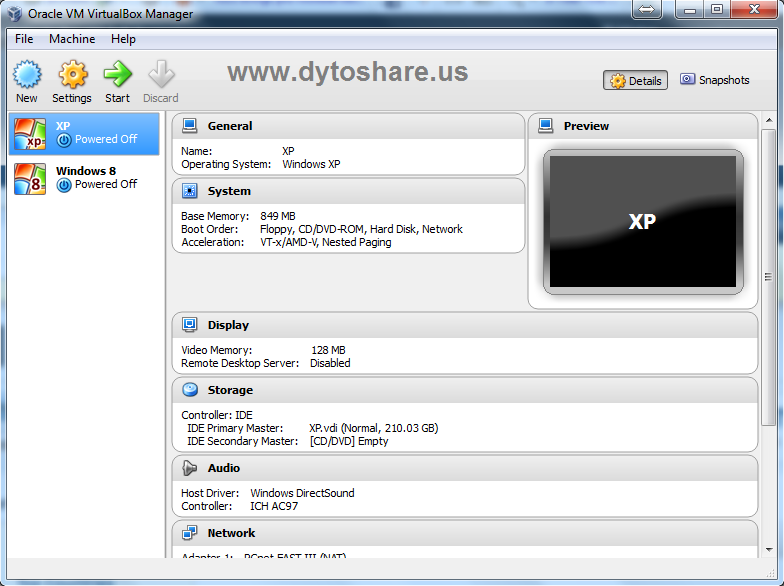Open the General section heading
The height and width of the screenshot is (586, 784).
click(230, 126)
